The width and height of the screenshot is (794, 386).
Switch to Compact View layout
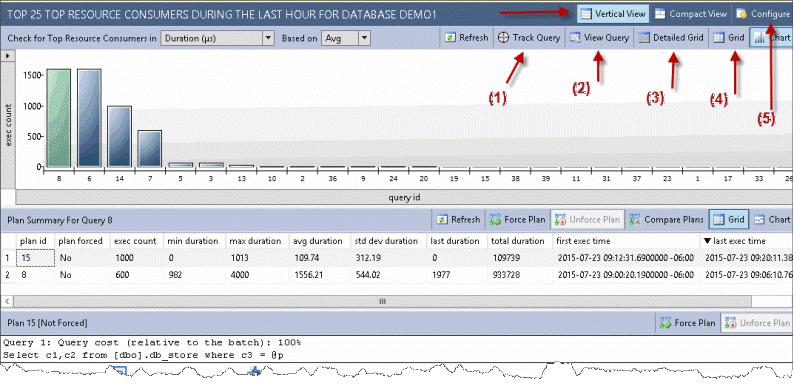[691, 14]
